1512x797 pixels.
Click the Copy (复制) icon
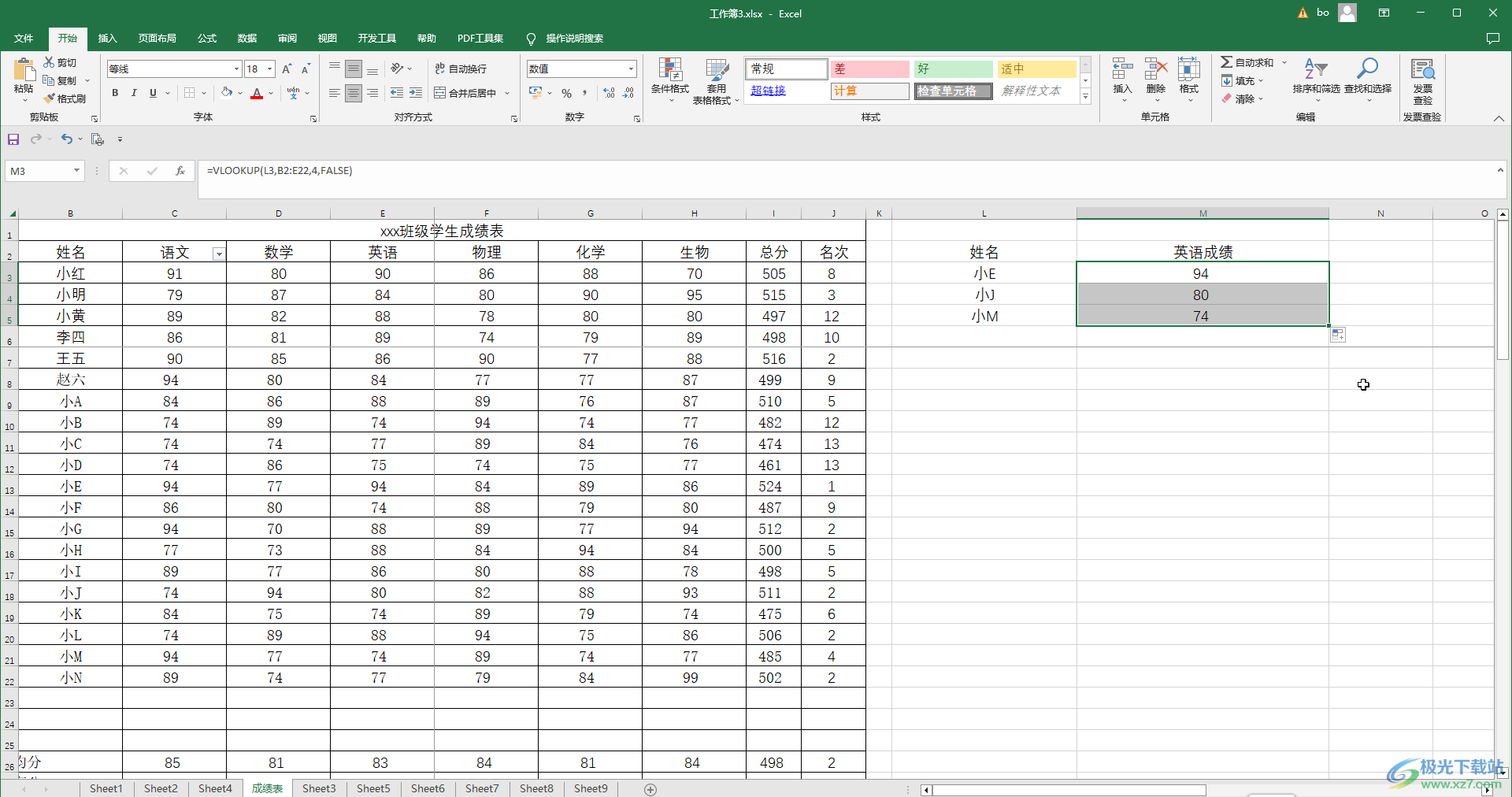point(49,80)
